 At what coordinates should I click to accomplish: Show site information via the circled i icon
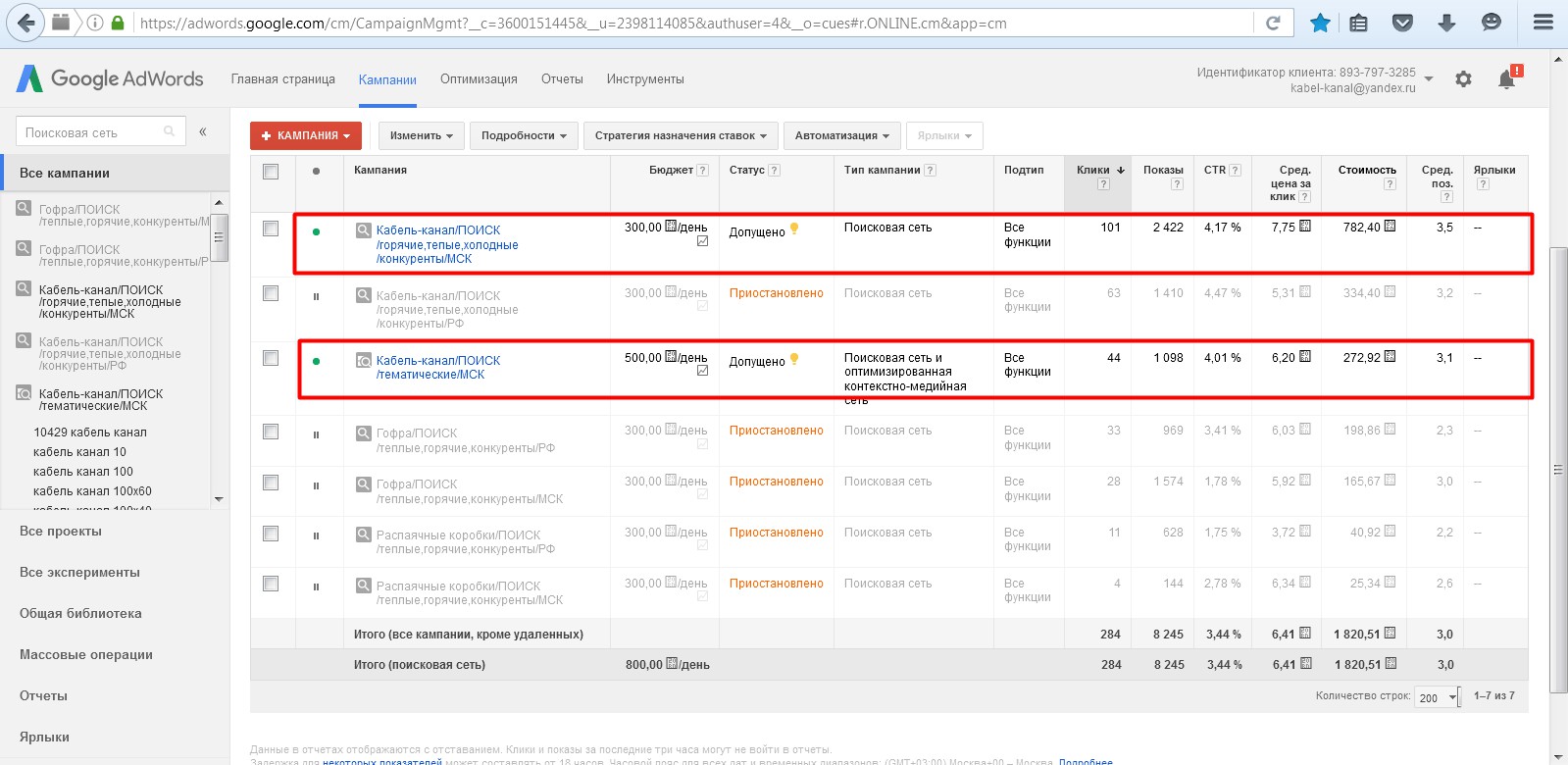(95, 23)
